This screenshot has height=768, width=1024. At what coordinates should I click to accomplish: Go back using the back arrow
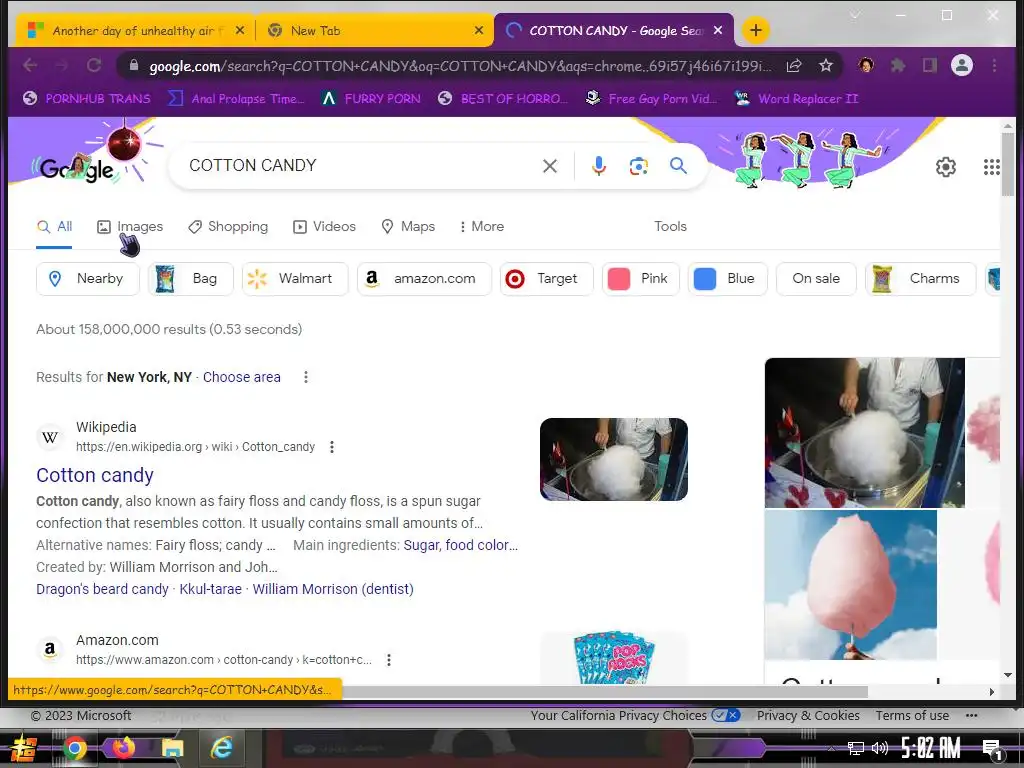click(30, 65)
